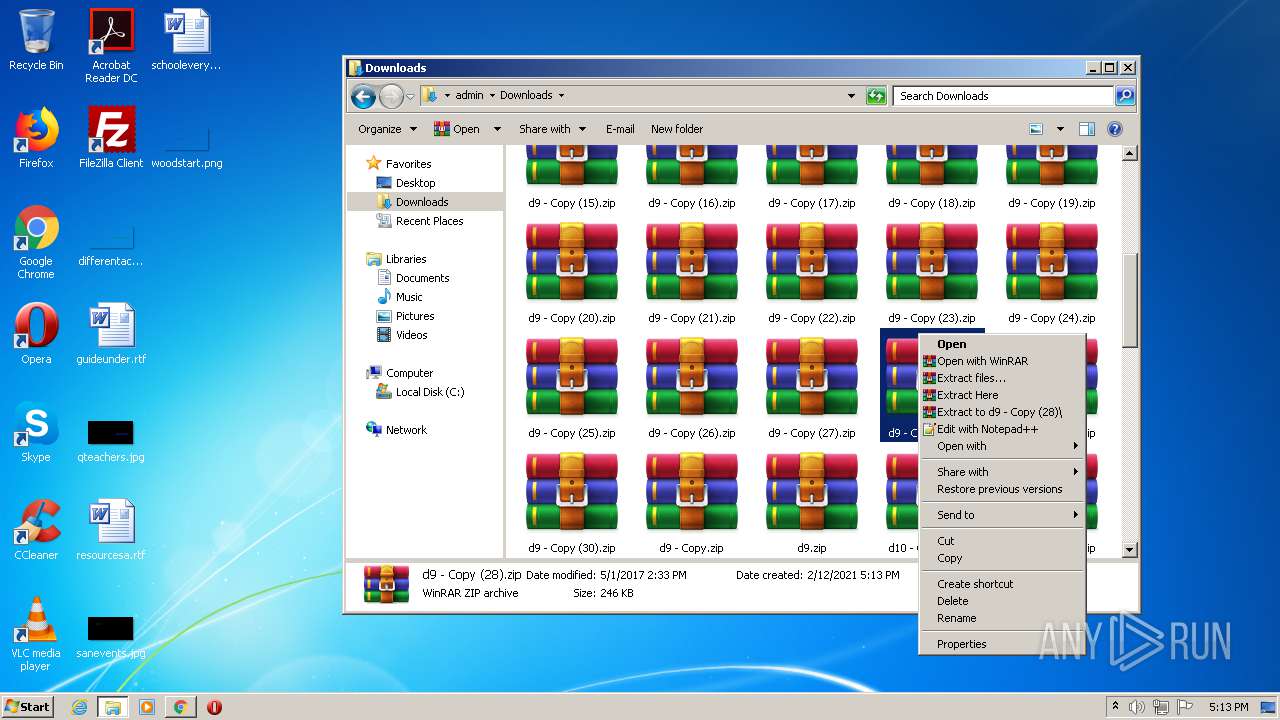
Task: Select Extract to d9 - Copy (28)\
Action: pos(1002,412)
